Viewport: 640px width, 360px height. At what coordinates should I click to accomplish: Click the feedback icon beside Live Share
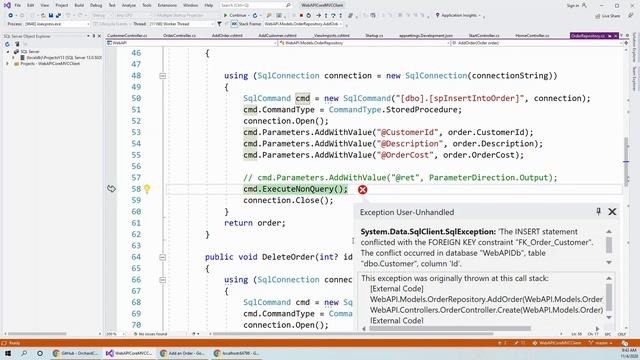[631, 16]
